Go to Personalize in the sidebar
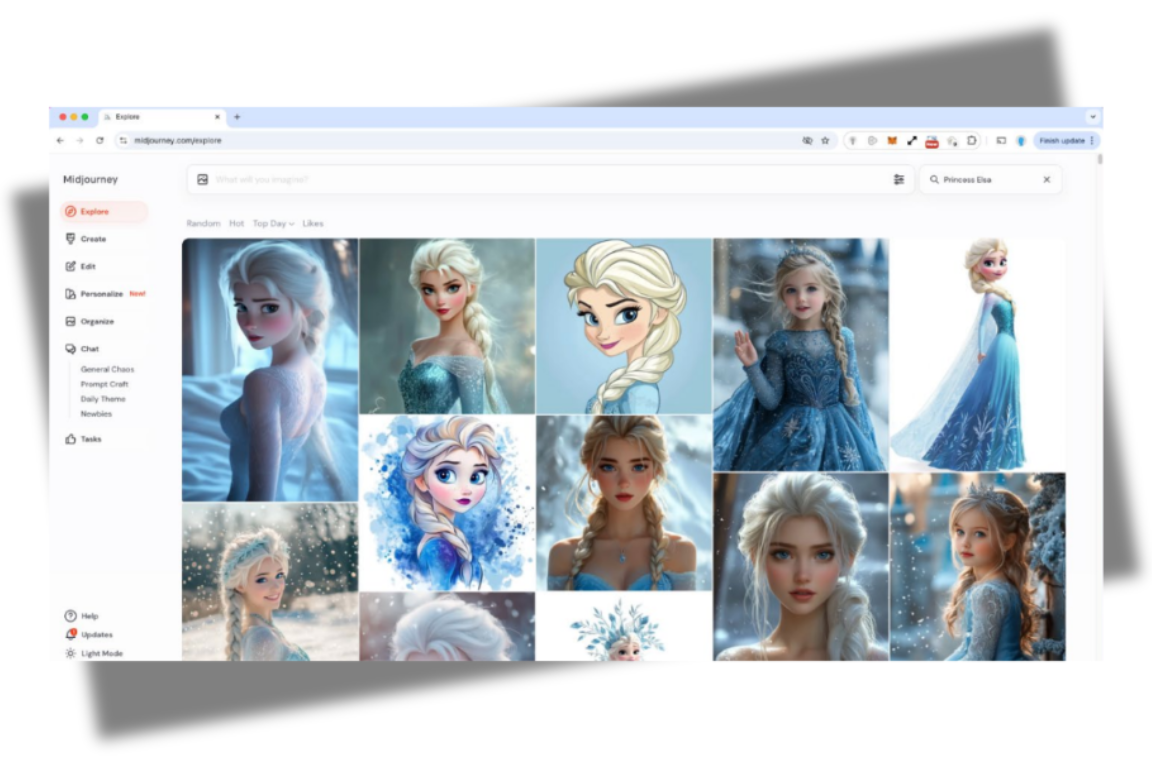This screenshot has width=1152, height=768. pyautogui.click(x=104, y=294)
